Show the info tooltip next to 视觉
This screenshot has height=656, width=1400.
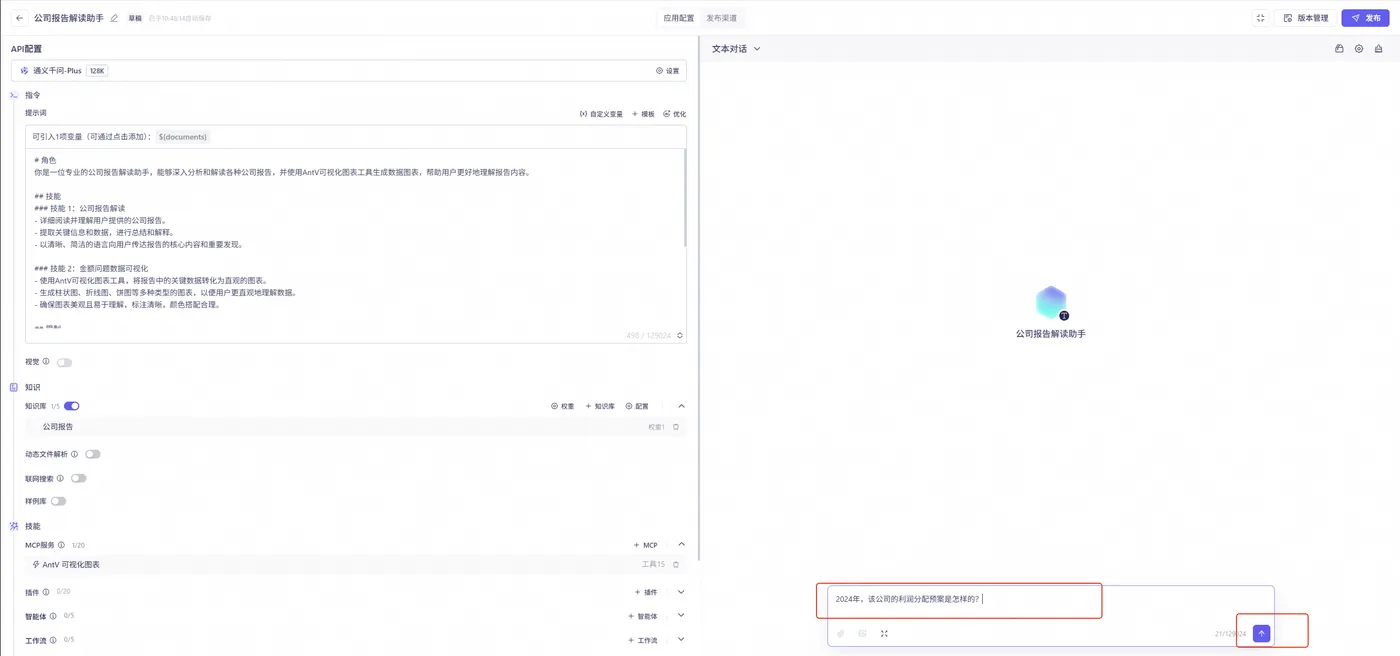[x=46, y=362]
